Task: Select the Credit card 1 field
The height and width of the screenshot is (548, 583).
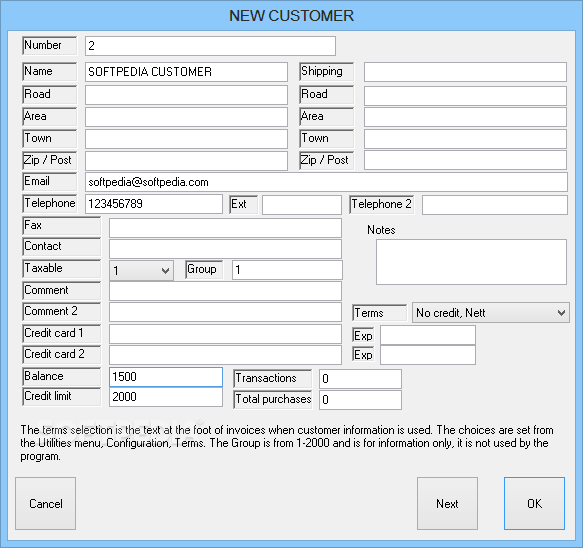Action: pyautogui.click(x=225, y=334)
